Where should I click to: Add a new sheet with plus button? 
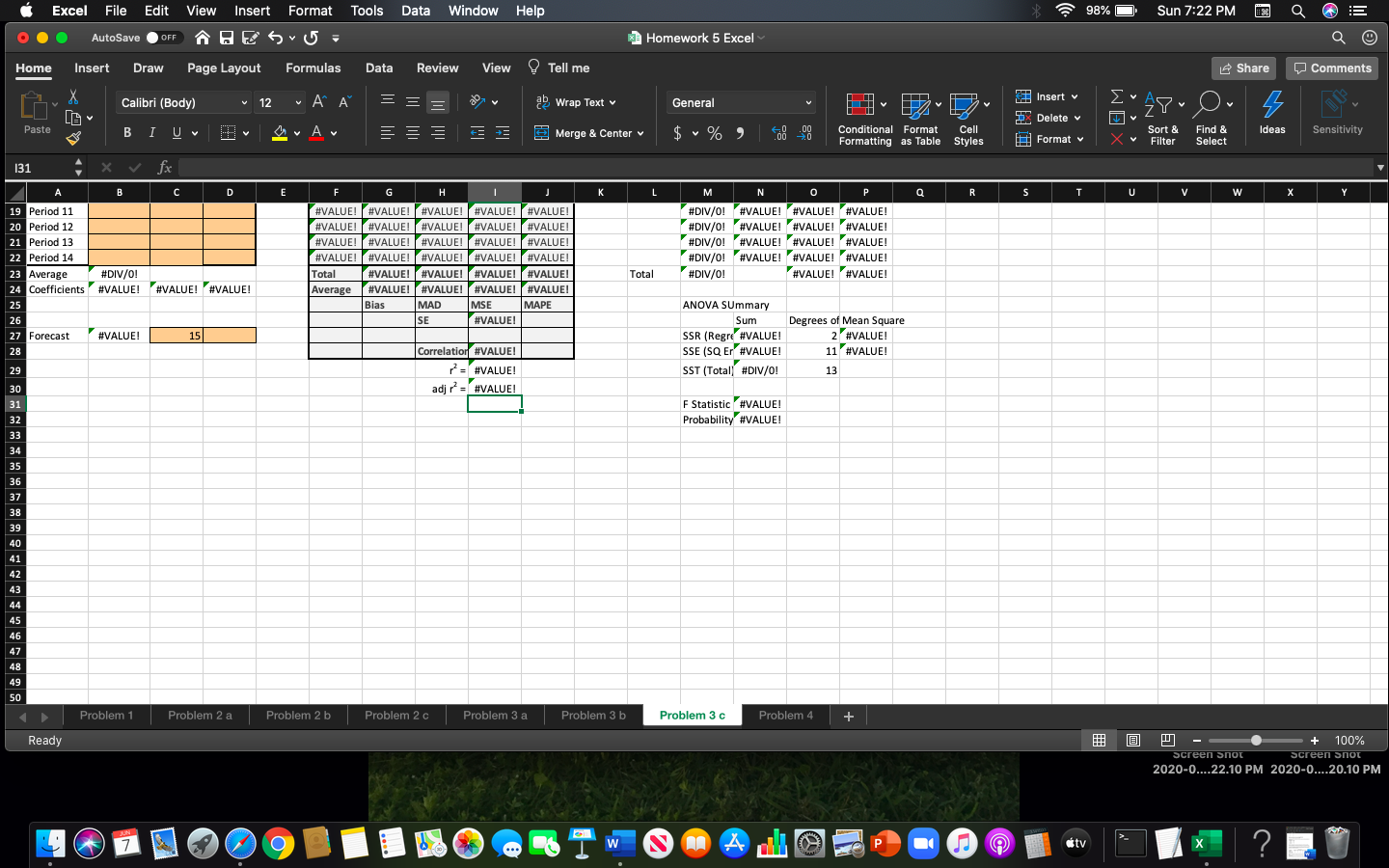[x=849, y=716]
